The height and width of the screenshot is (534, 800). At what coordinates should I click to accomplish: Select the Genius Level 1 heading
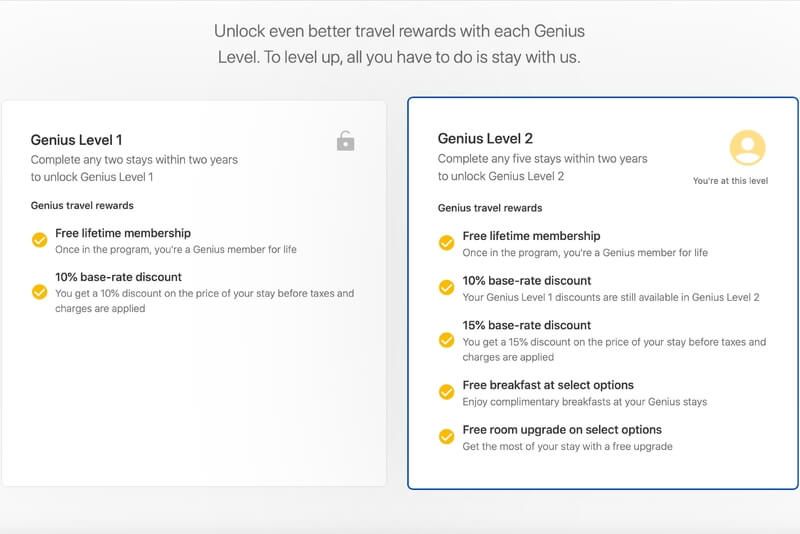pyautogui.click(x=76, y=140)
